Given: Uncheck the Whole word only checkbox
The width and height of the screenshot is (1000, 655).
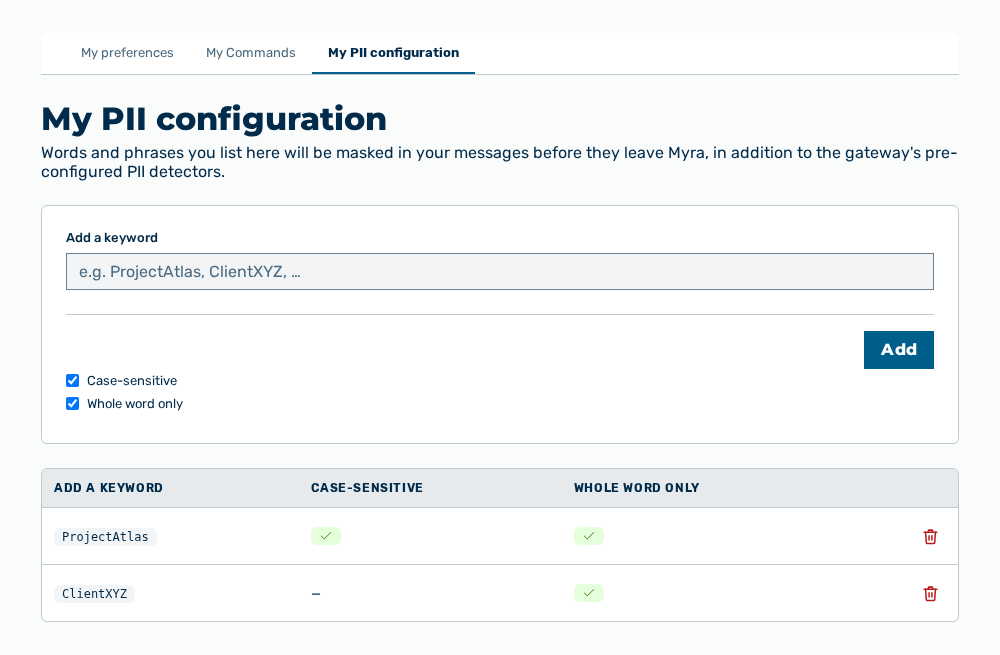Looking at the screenshot, I should [73, 404].
